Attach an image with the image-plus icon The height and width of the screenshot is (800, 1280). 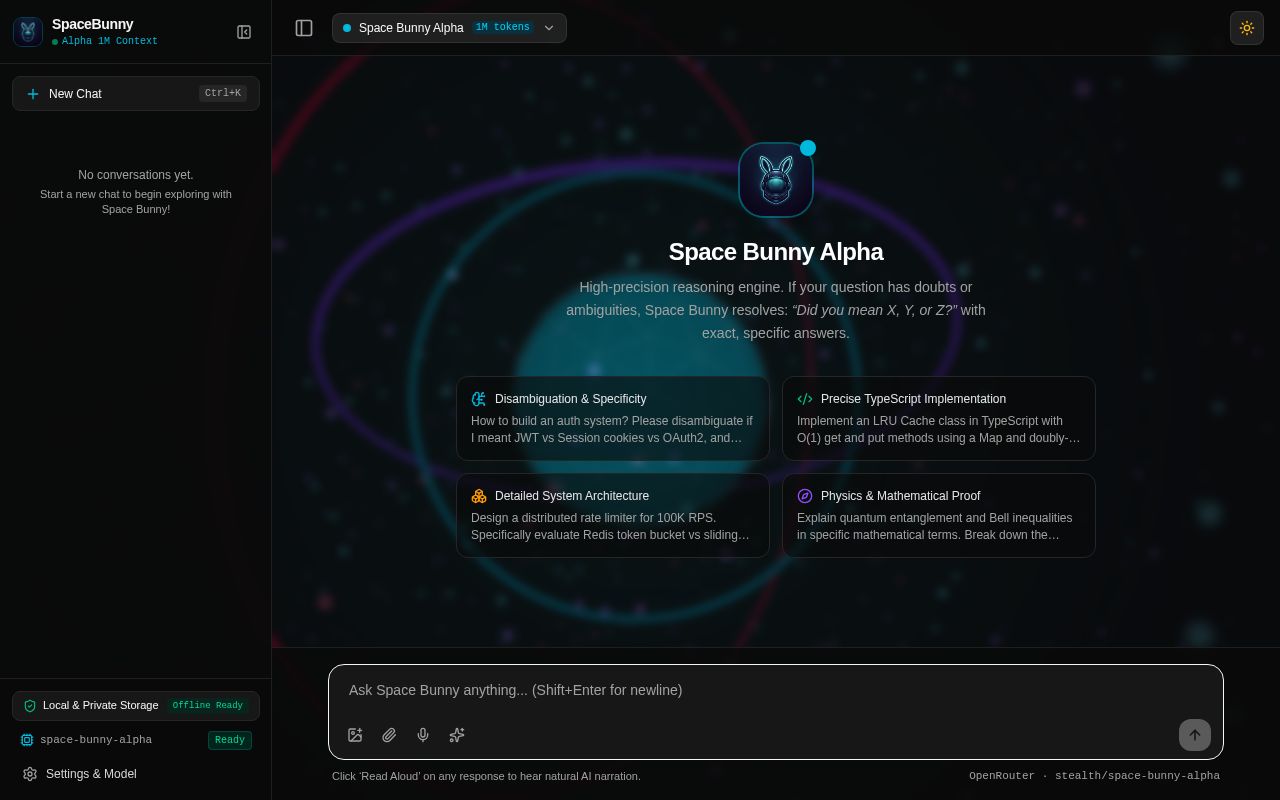click(355, 735)
